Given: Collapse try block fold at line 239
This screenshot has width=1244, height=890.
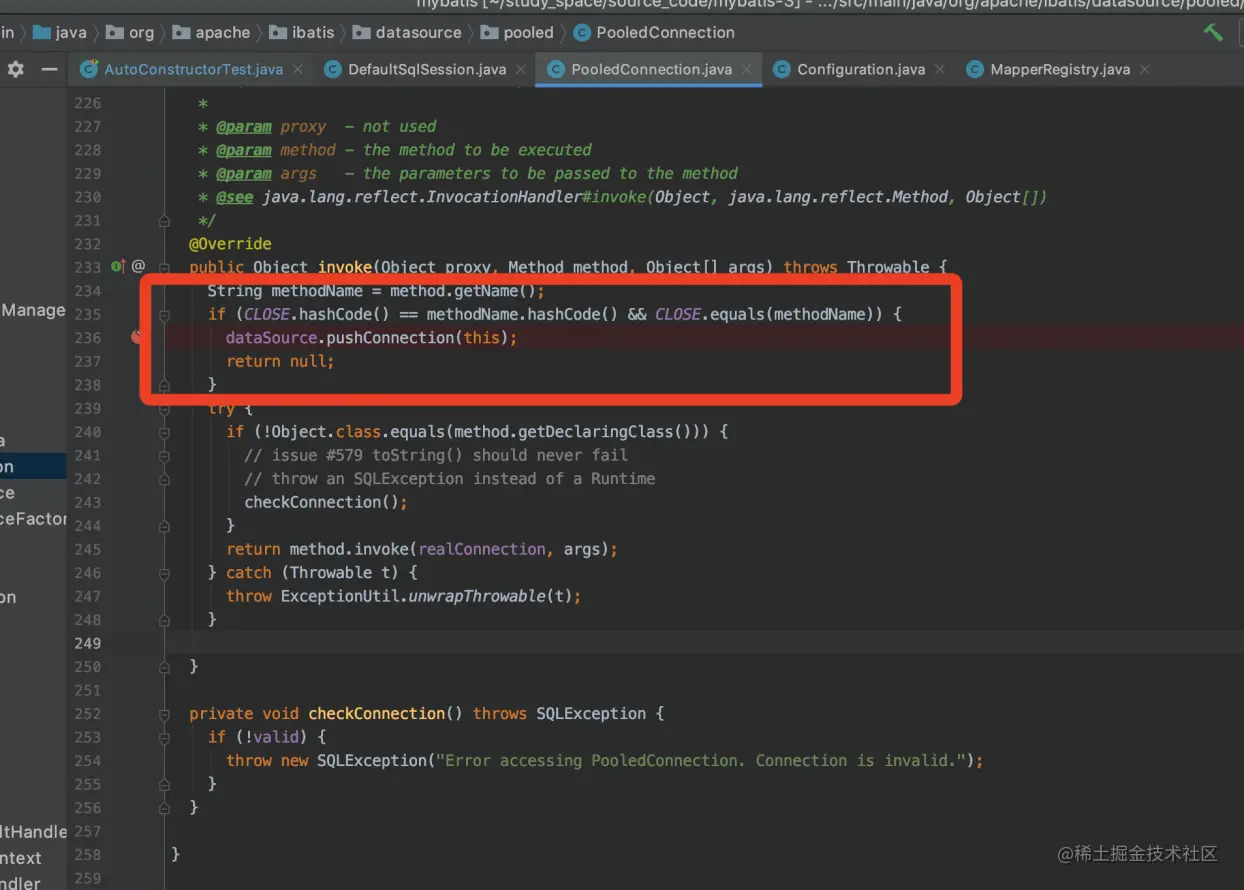Looking at the screenshot, I should pos(165,408).
